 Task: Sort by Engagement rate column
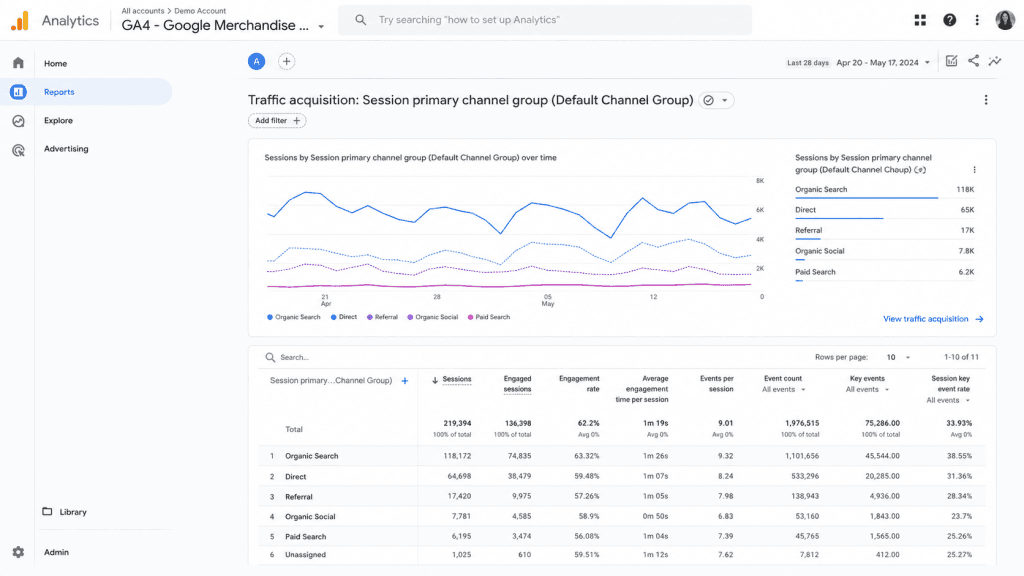click(x=579, y=384)
